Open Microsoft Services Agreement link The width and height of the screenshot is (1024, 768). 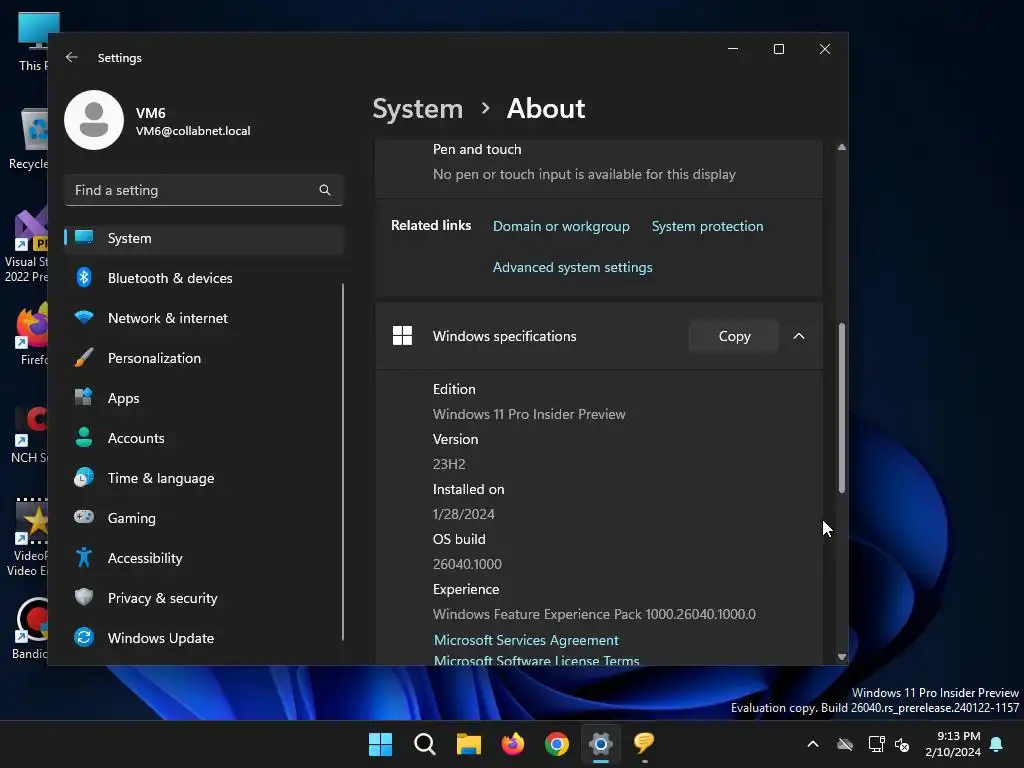point(526,641)
